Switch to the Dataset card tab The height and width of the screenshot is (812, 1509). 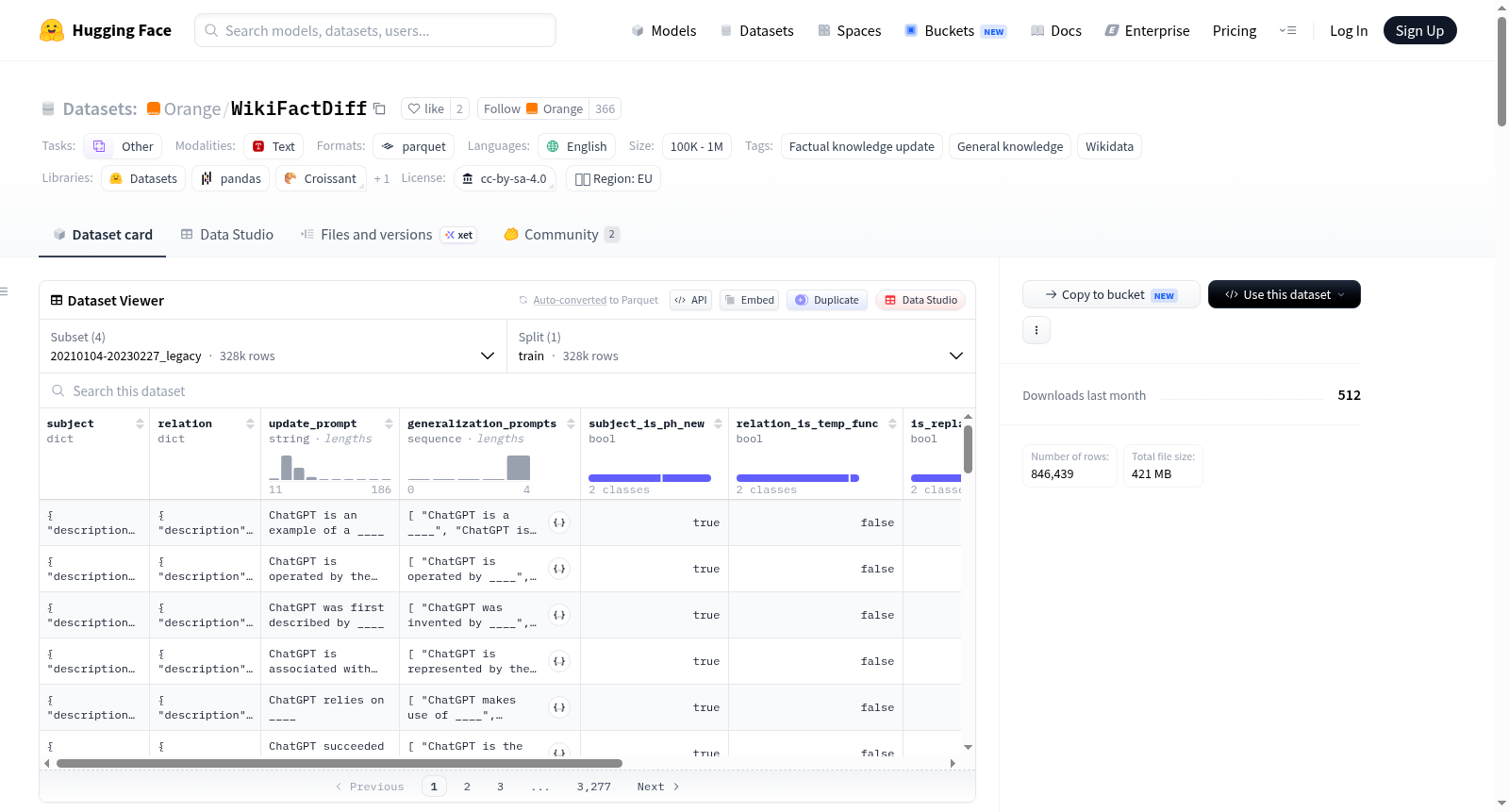point(103,235)
